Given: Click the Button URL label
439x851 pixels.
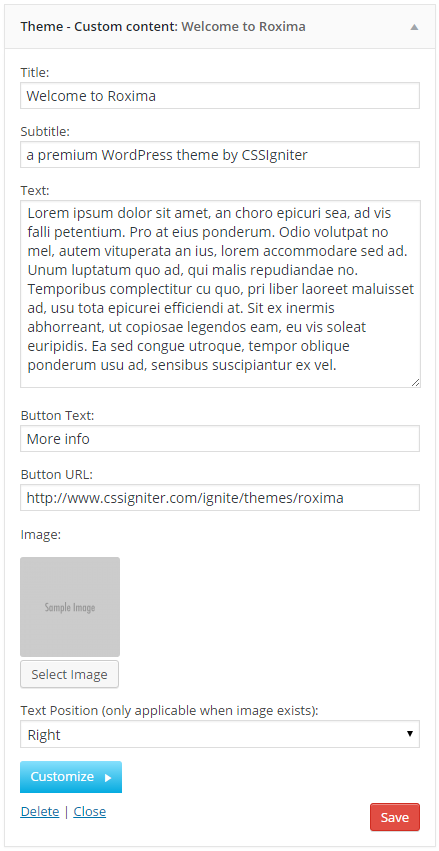Looking at the screenshot, I should tap(57, 474).
